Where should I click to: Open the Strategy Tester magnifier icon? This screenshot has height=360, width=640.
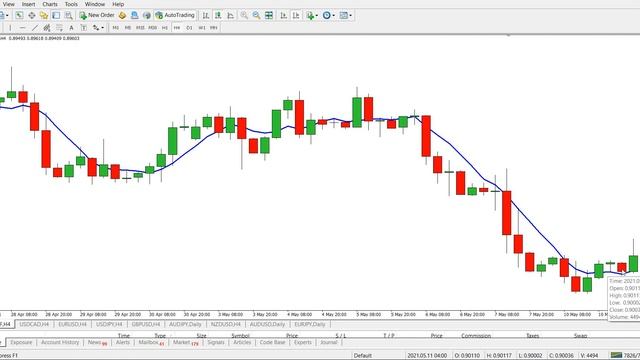coord(69,16)
